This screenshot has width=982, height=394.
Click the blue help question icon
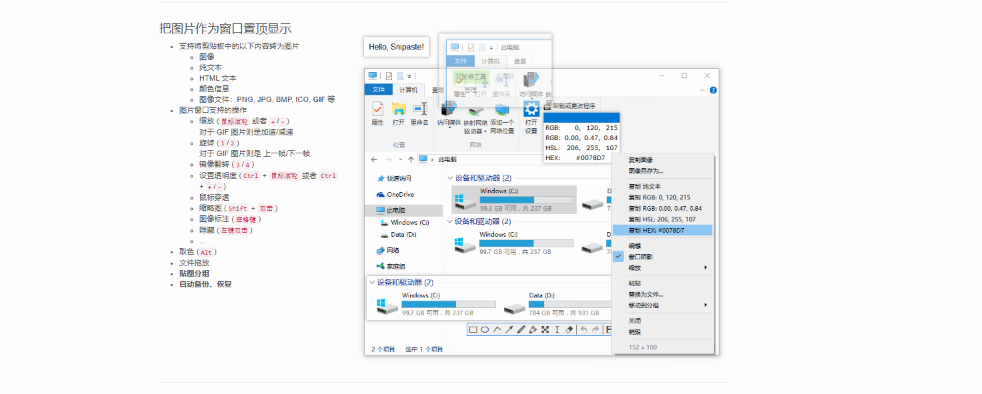pos(713,90)
